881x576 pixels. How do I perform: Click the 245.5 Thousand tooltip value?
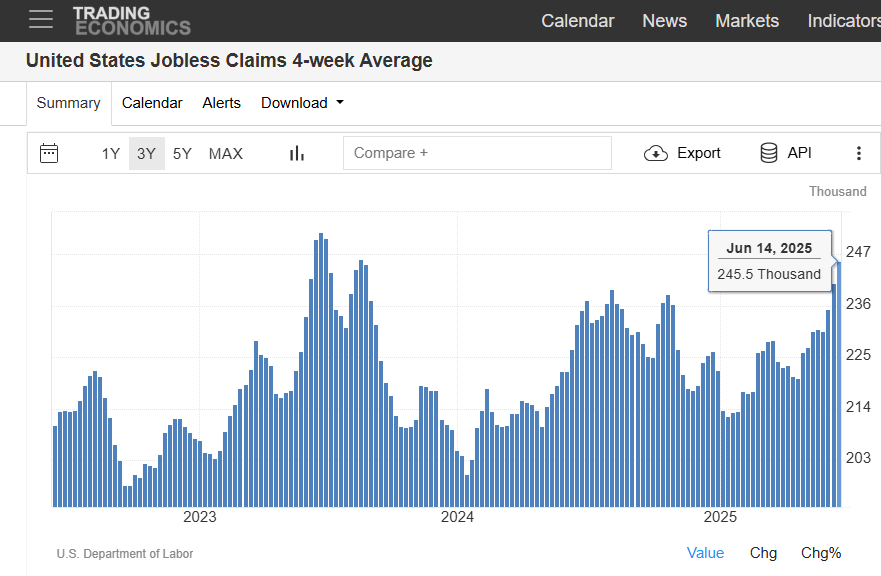(x=769, y=274)
